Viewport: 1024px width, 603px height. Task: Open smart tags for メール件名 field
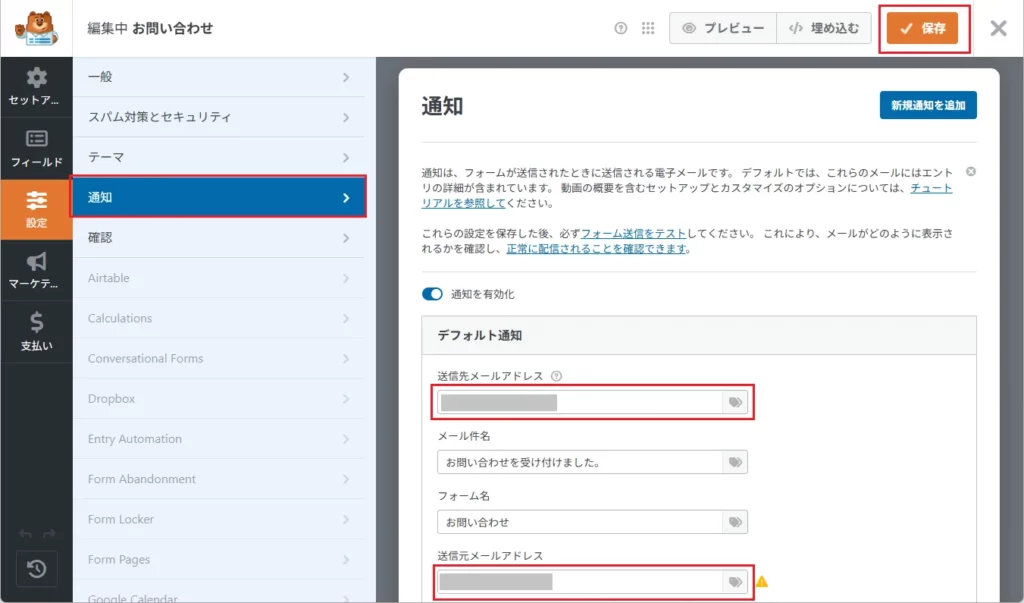coord(737,462)
